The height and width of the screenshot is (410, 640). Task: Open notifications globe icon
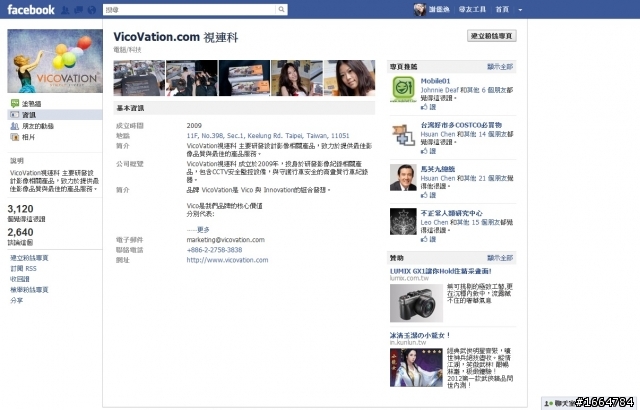point(92,10)
